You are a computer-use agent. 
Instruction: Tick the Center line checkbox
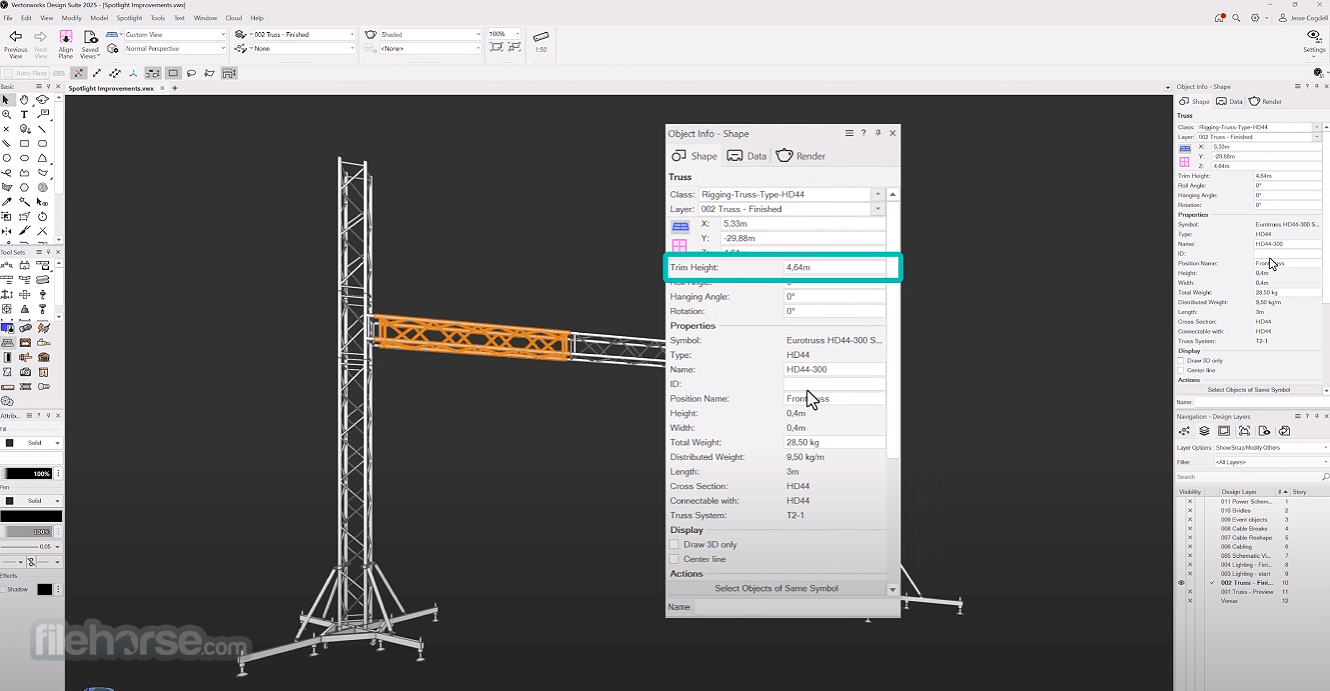click(674, 559)
